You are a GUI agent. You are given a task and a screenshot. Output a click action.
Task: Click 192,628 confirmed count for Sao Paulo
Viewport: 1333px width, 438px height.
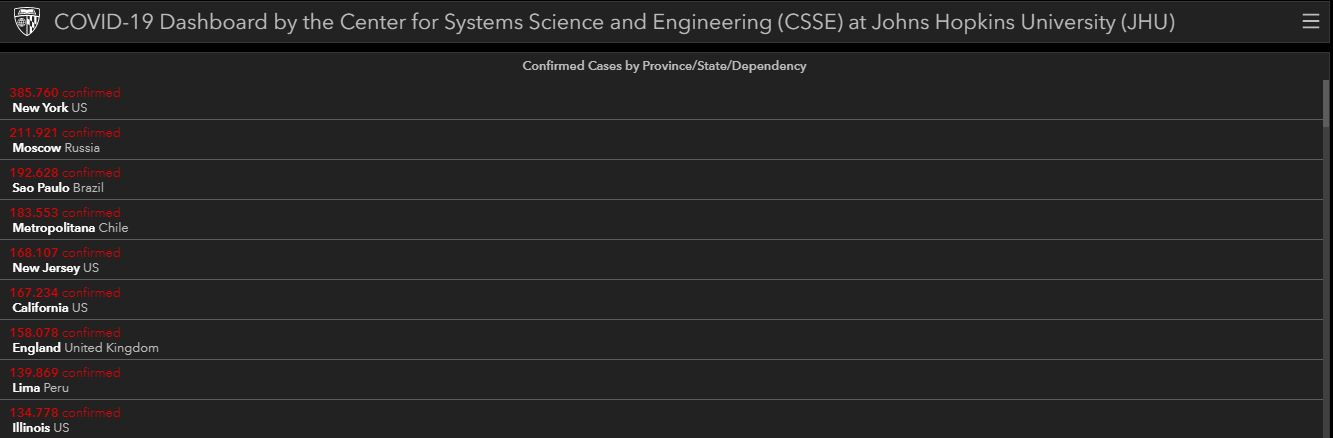(64, 173)
